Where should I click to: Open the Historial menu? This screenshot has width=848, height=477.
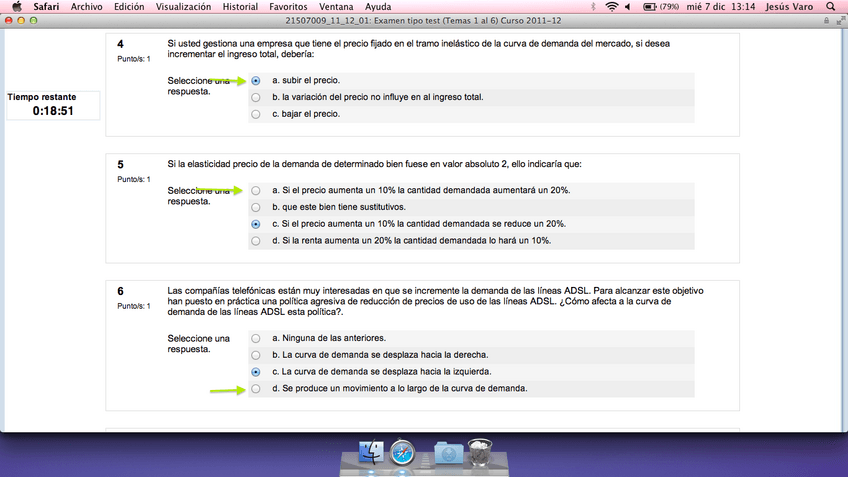click(240, 7)
